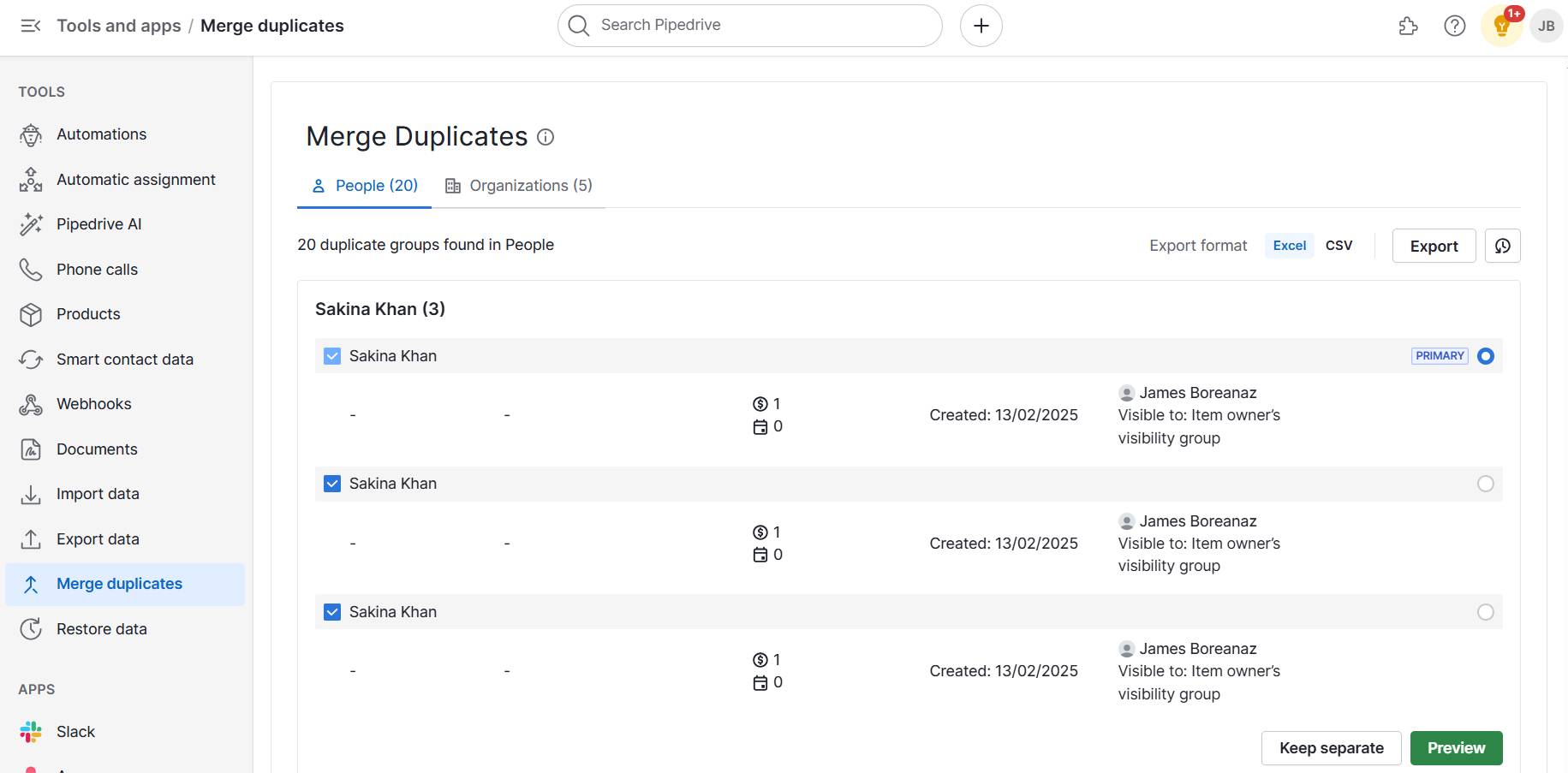The width and height of the screenshot is (1568, 773).
Task: Open the JB profile menu
Action: click(x=1546, y=26)
